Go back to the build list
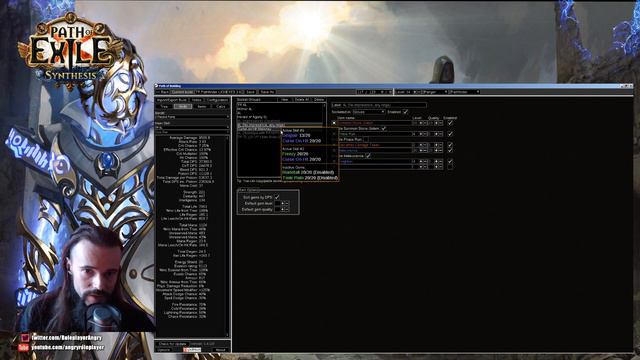The width and height of the screenshot is (640, 360). (162, 92)
